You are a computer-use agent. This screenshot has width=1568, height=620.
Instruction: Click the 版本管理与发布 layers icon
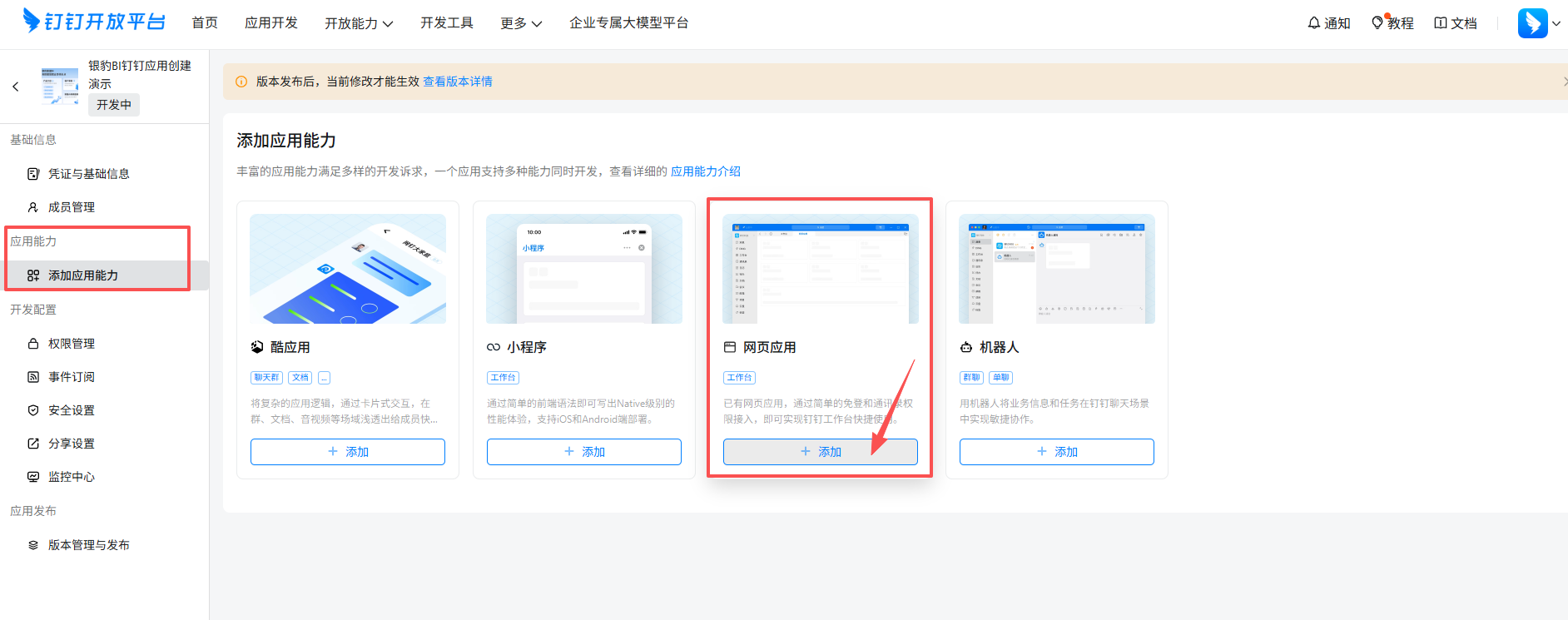pos(33,545)
